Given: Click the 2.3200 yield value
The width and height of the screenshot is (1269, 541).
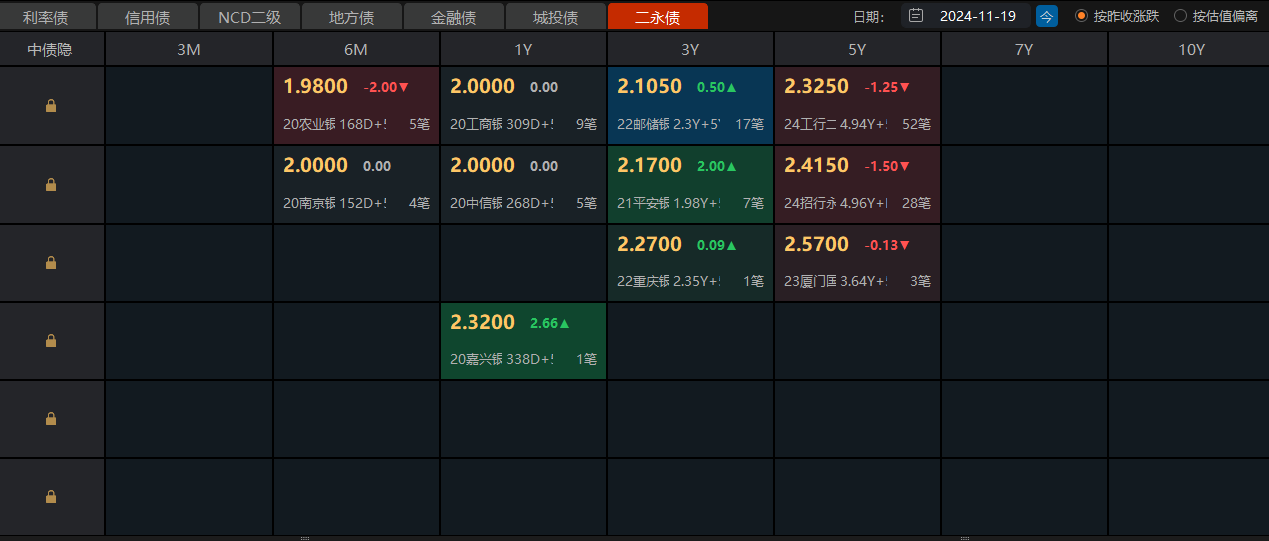Looking at the screenshot, I should point(483,322).
